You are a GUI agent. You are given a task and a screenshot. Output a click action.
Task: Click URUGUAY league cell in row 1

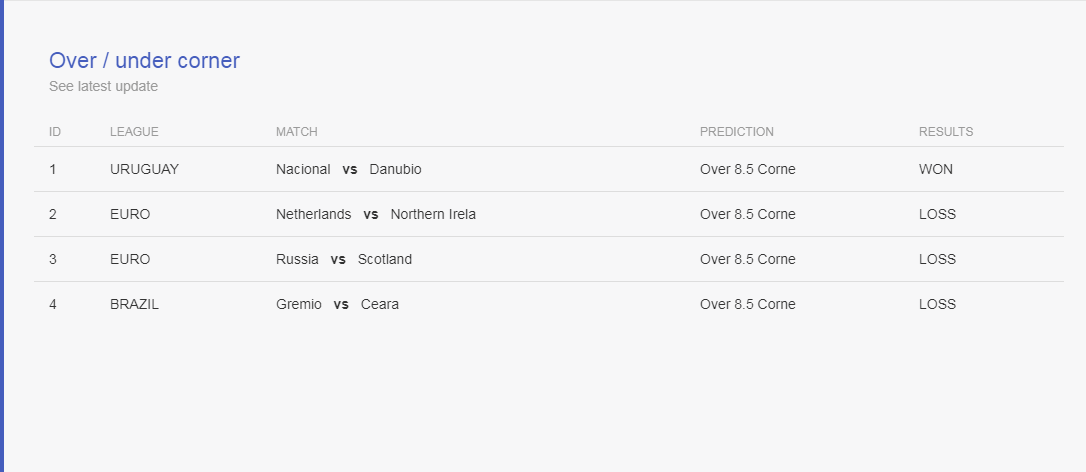[x=144, y=169]
